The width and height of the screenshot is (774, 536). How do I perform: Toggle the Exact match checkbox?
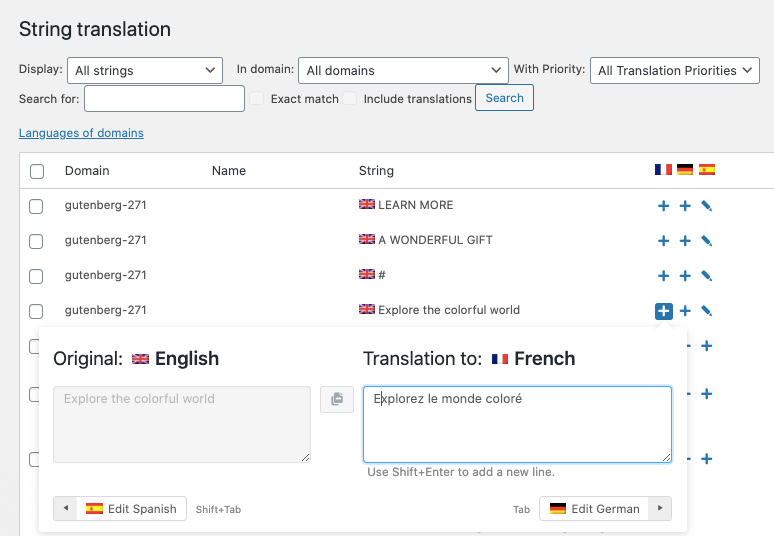point(257,99)
